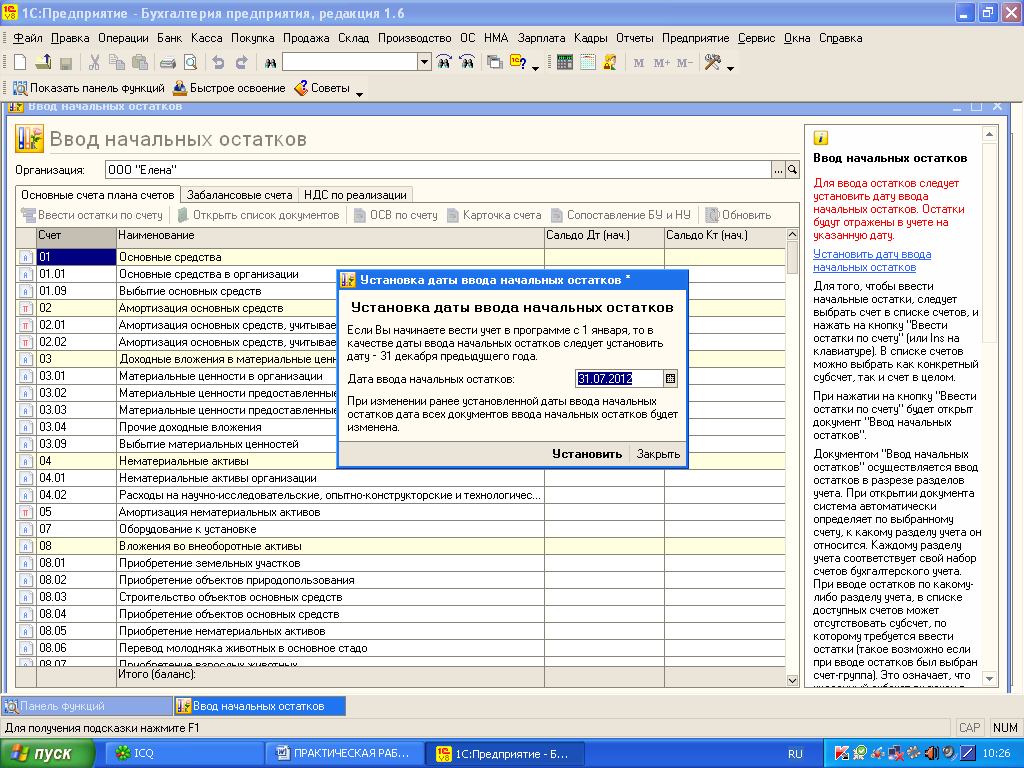Click the Советы button
This screenshot has width=1024, height=768.
[323, 88]
